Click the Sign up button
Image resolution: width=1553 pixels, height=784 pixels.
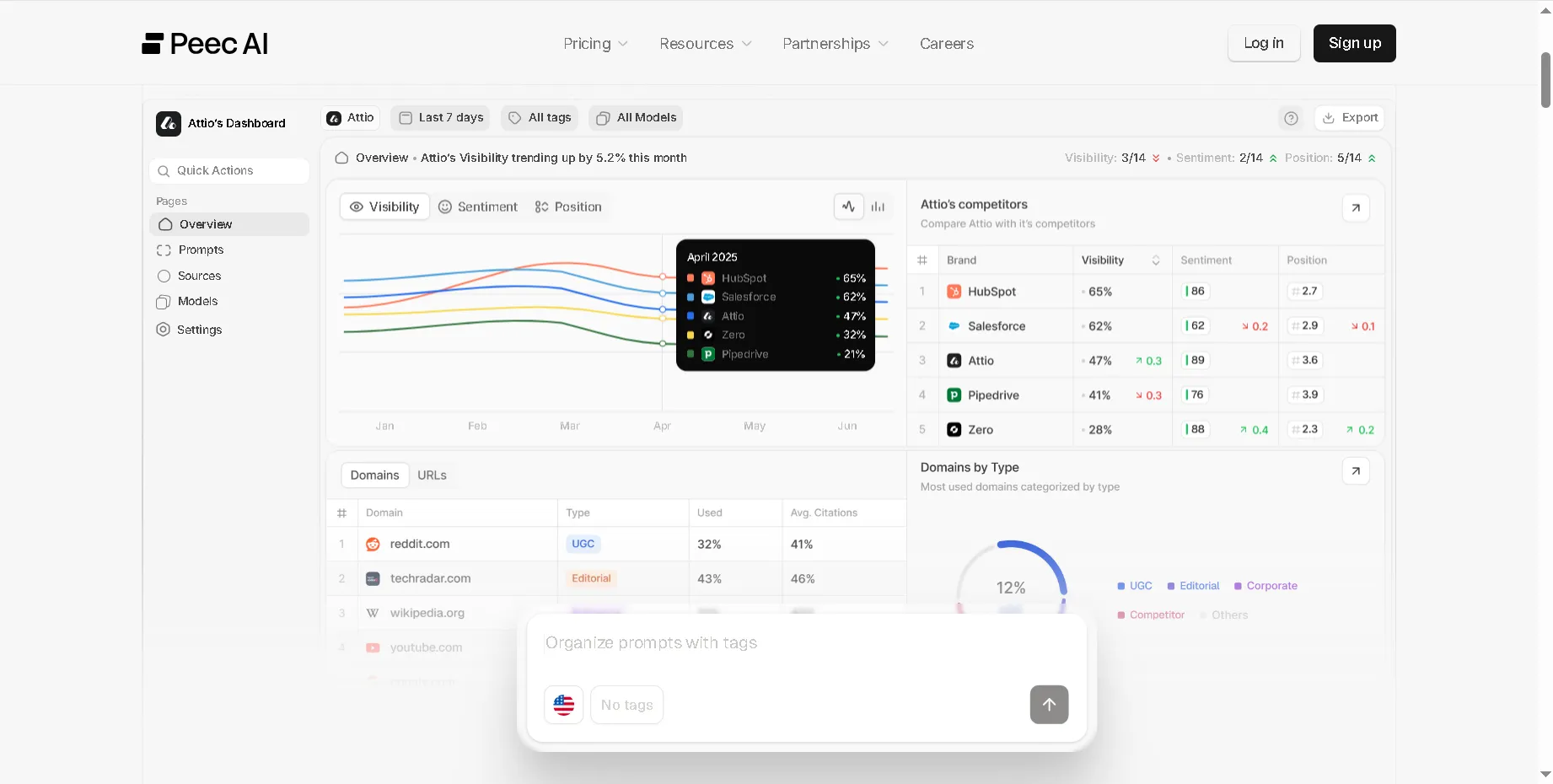tap(1354, 43)
